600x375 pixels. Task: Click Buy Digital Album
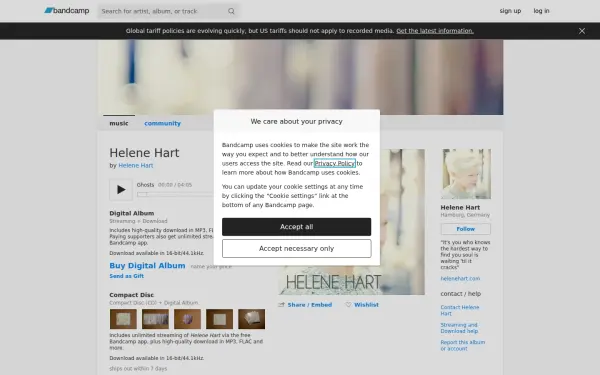[147, 266]
